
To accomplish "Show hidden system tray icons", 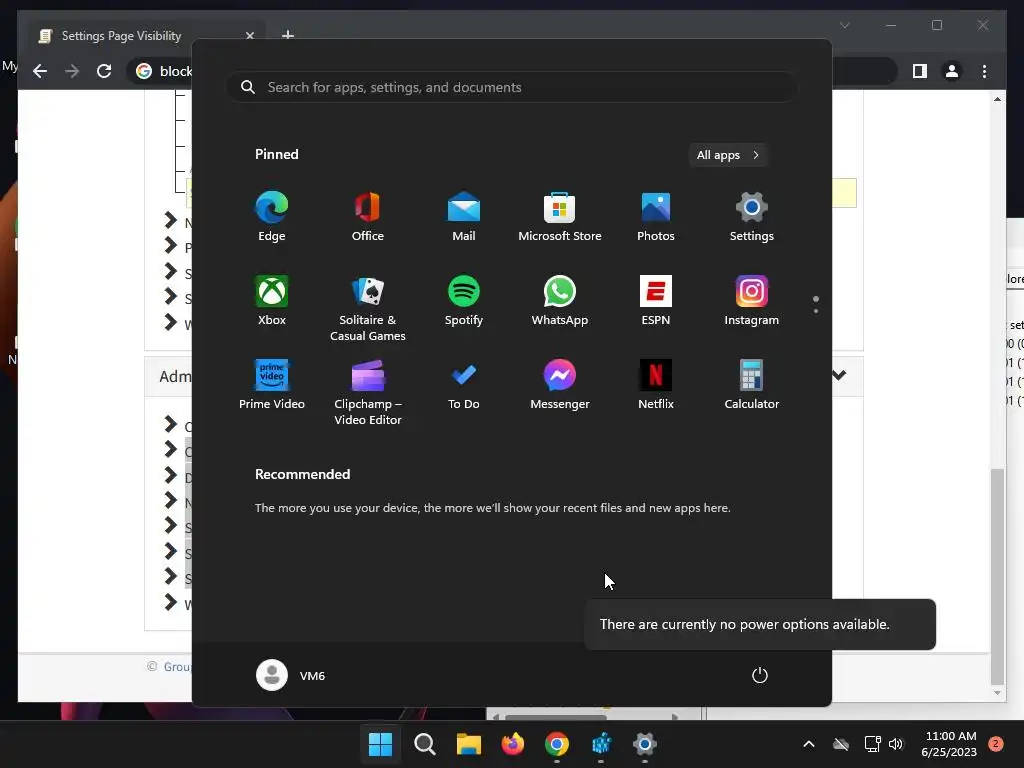I will [808, 744].
